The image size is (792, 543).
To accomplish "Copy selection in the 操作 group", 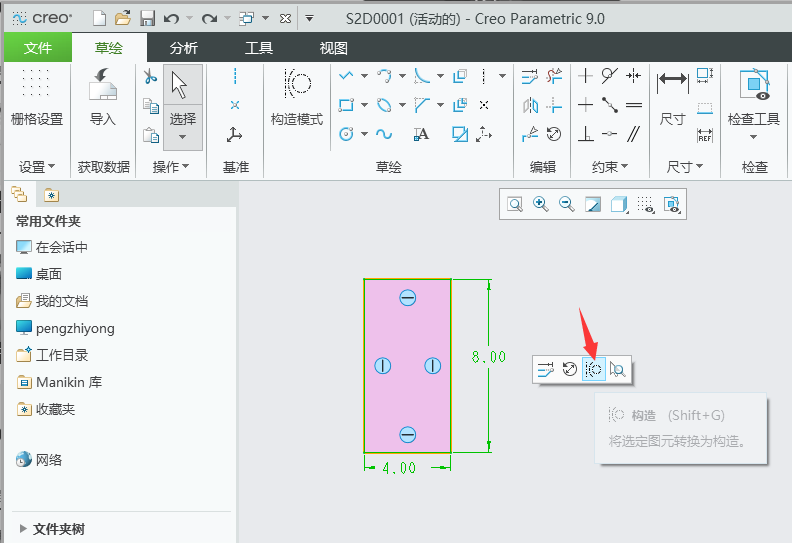I will pyautogui.click(x=151, y=106).
